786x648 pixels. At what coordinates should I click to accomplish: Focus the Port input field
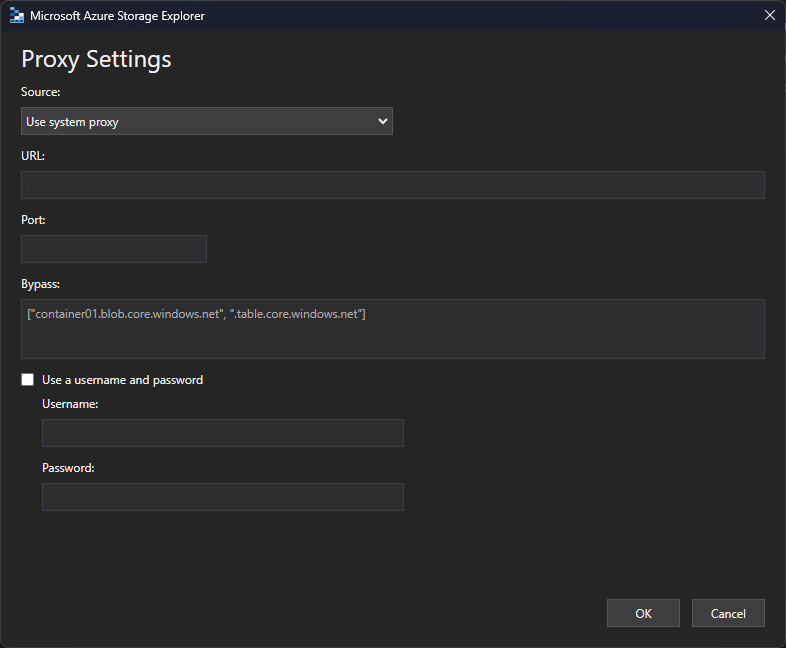pos(113,249)
